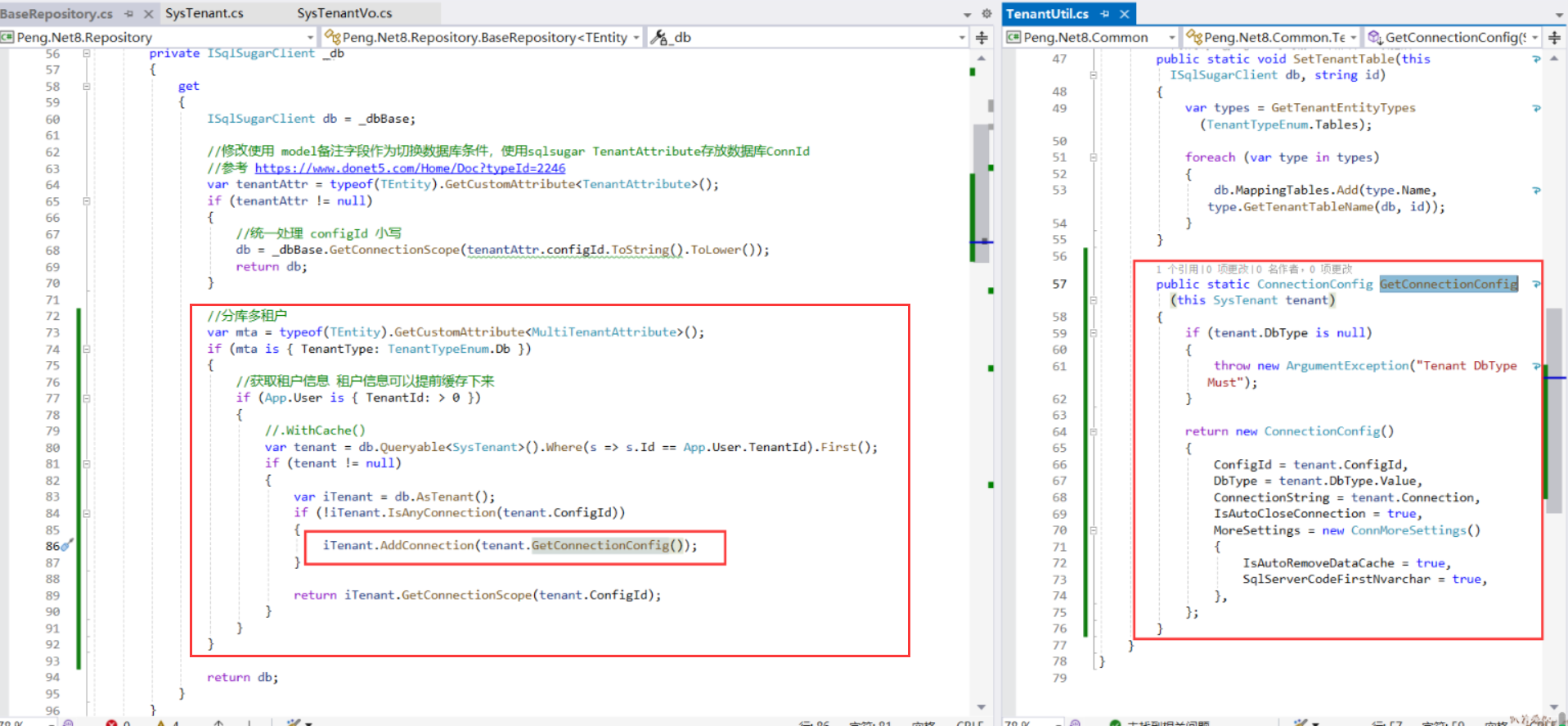Click the TenantUtil.cs vertical scrollbar thumb
The image size is (1568, 726).
(x=1554, y=409)
